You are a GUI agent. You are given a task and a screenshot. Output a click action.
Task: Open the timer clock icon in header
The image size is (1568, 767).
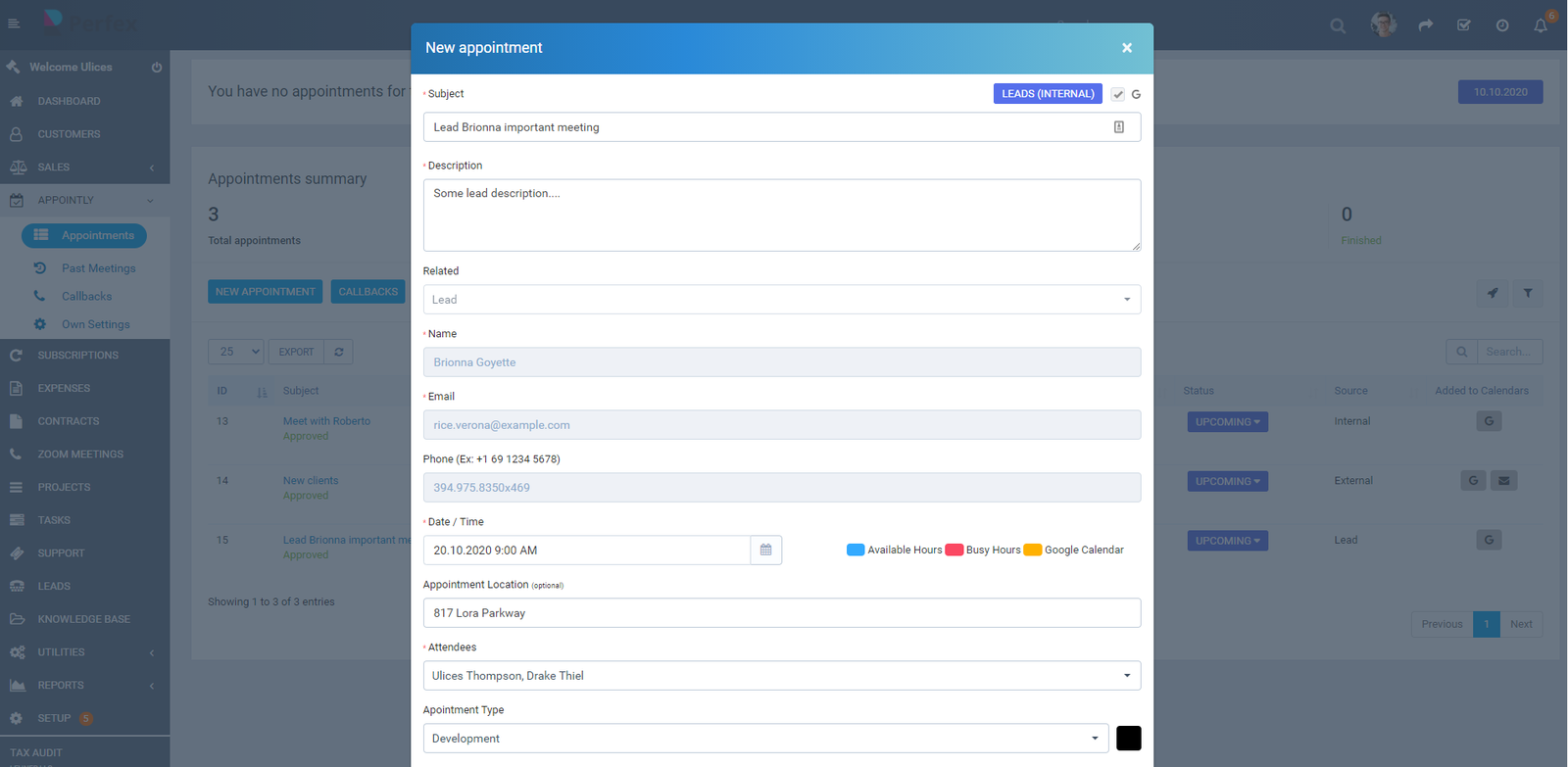(1501, 25)
